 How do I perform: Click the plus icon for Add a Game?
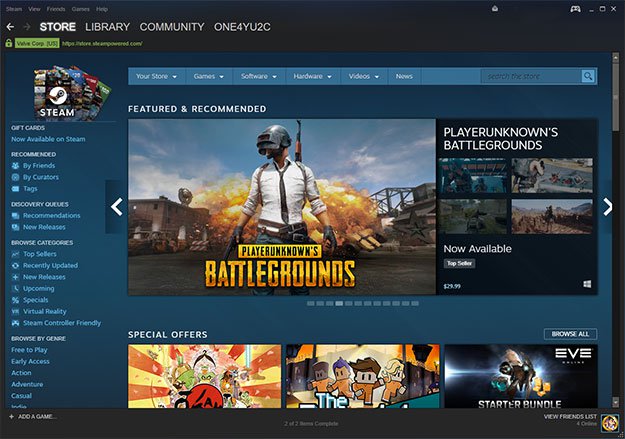[x=10, y=416]
